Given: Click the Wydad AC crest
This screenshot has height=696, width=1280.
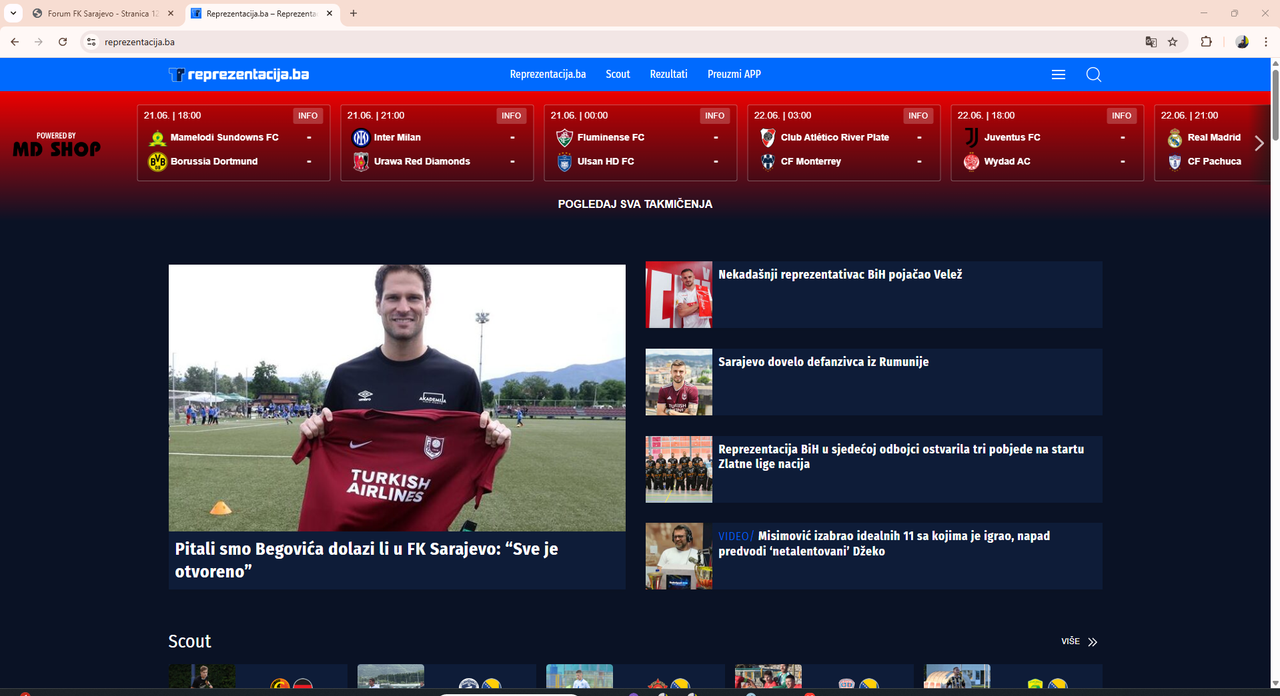Looking at the screenshot, I should pos(972,162).
